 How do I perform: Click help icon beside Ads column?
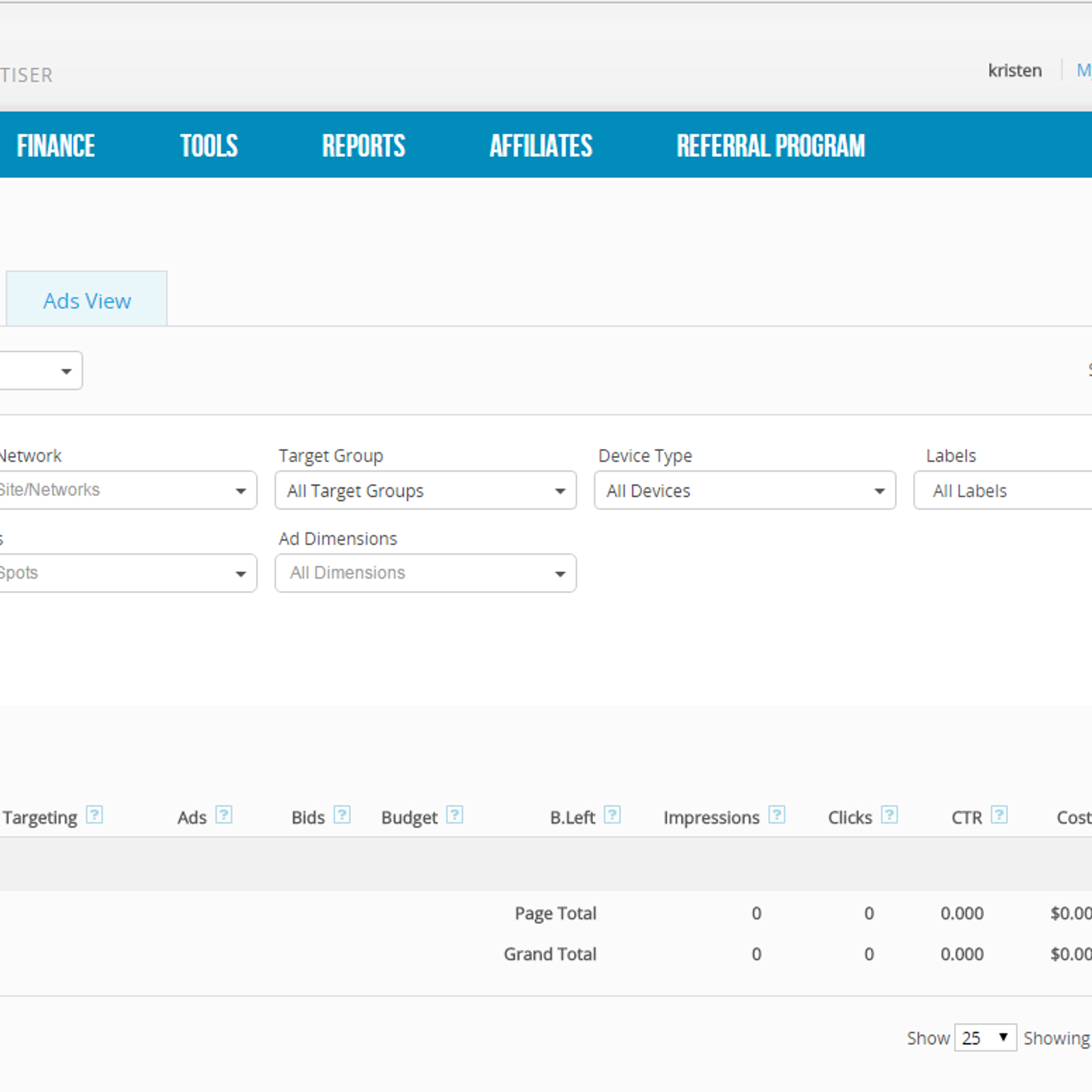pyautogui.click(x=224, y=815)
